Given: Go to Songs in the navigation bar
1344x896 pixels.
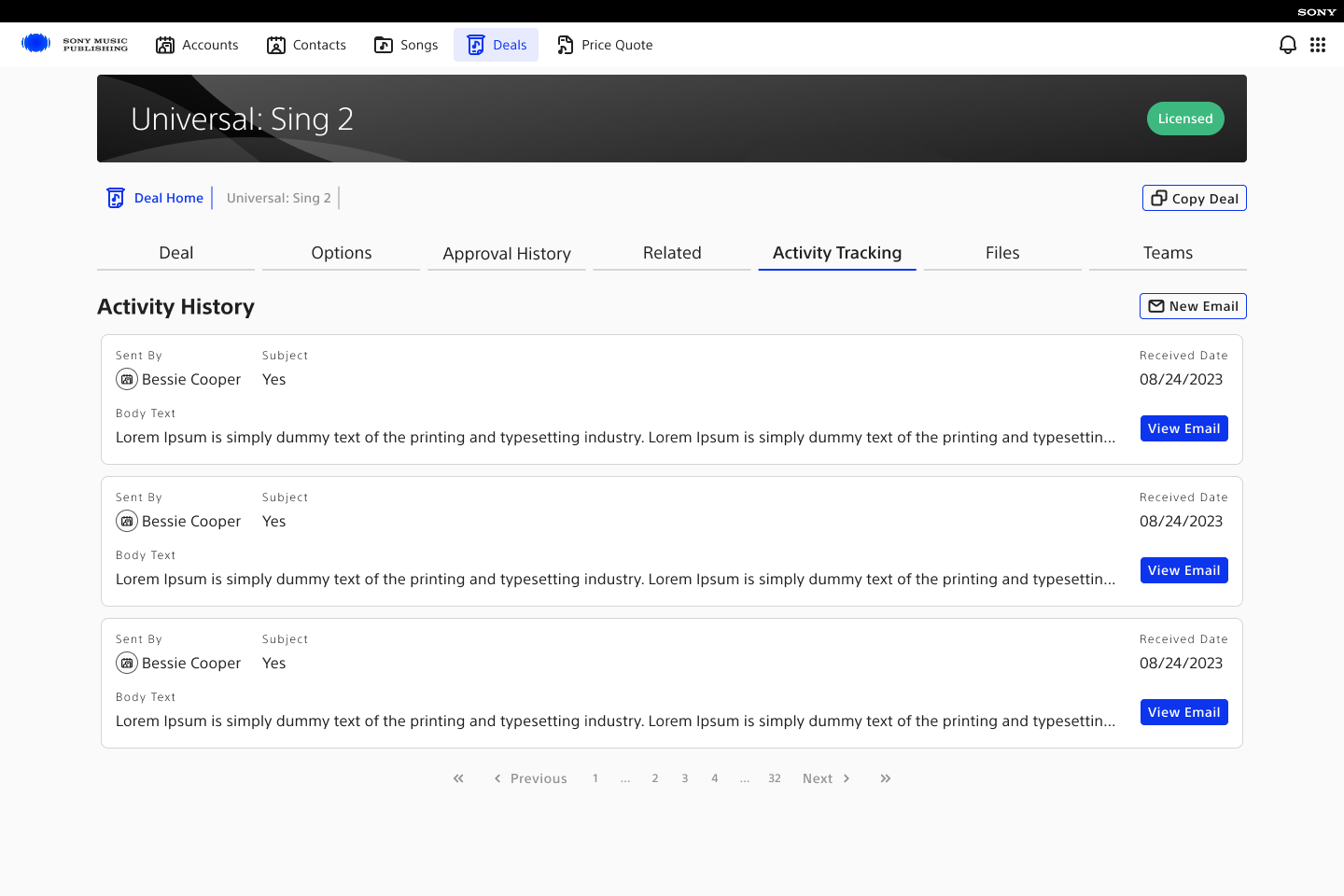Looking at the screenshot, I should pos(406,45).
